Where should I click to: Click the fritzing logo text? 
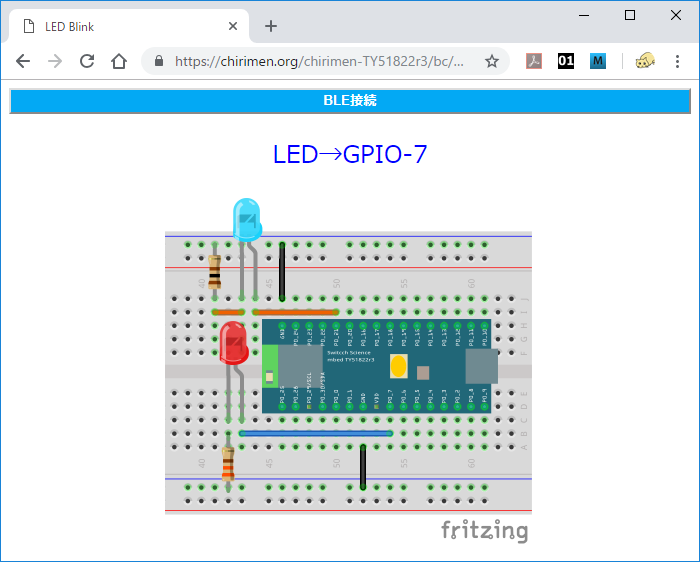(x=484, y=529)
